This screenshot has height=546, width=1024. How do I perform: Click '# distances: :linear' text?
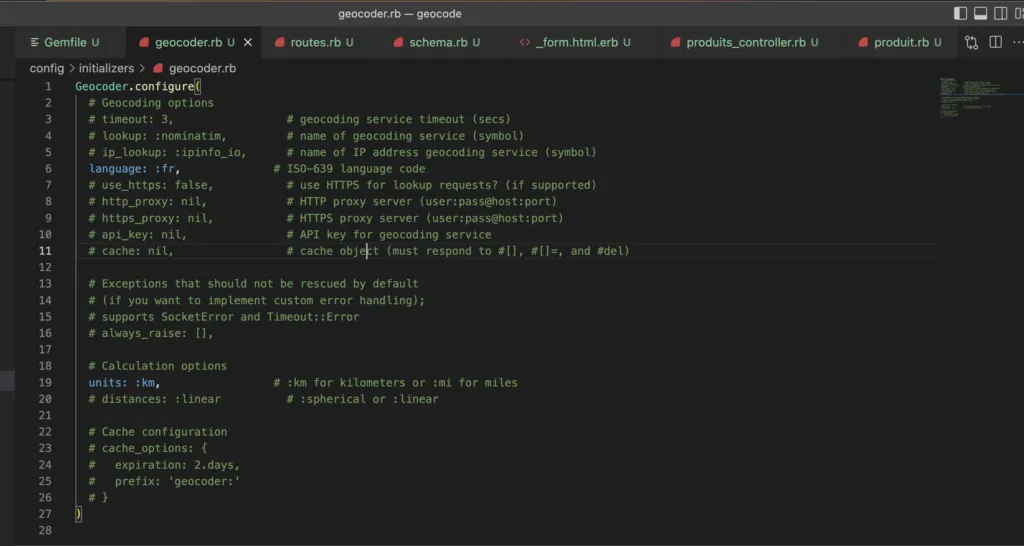(x=154, y=399)
